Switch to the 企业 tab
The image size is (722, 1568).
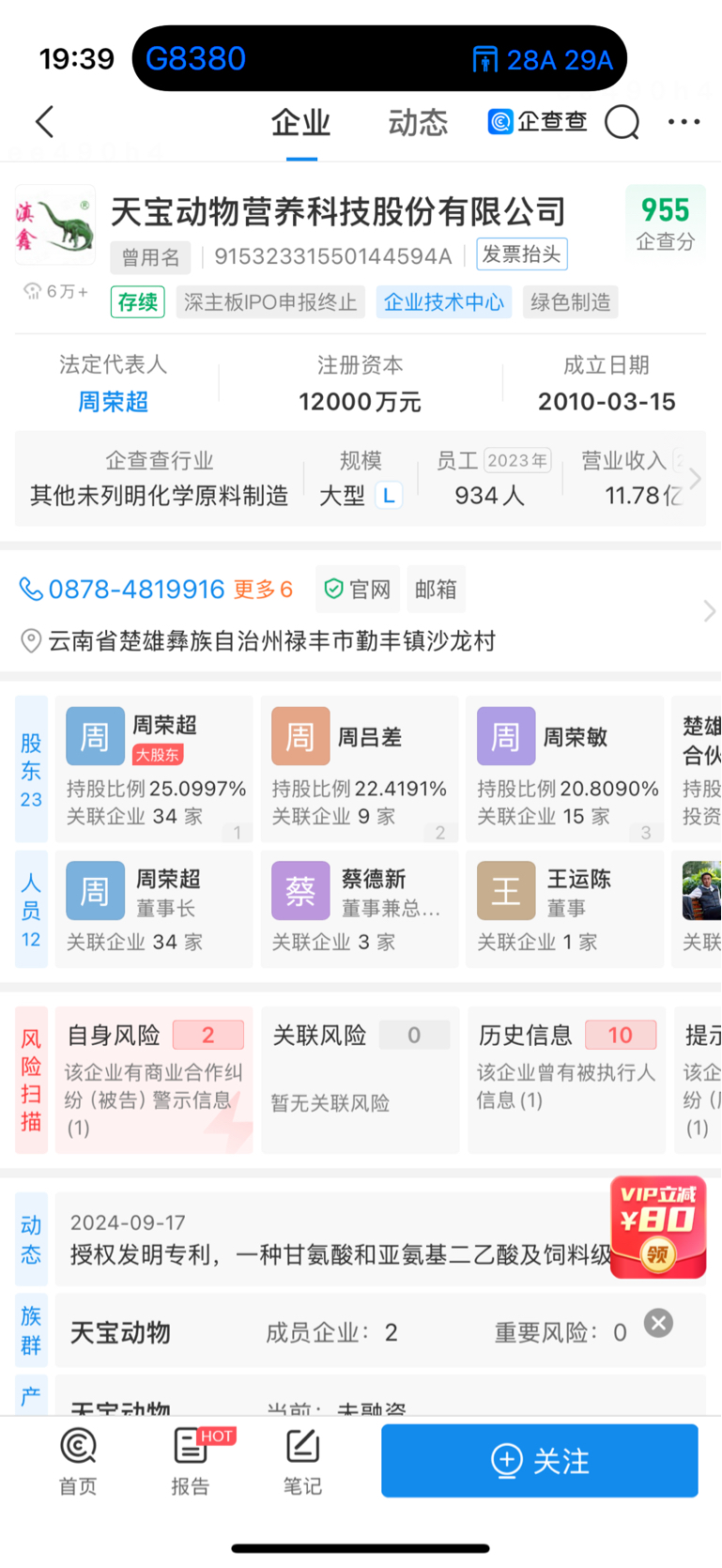click(301, 123)
